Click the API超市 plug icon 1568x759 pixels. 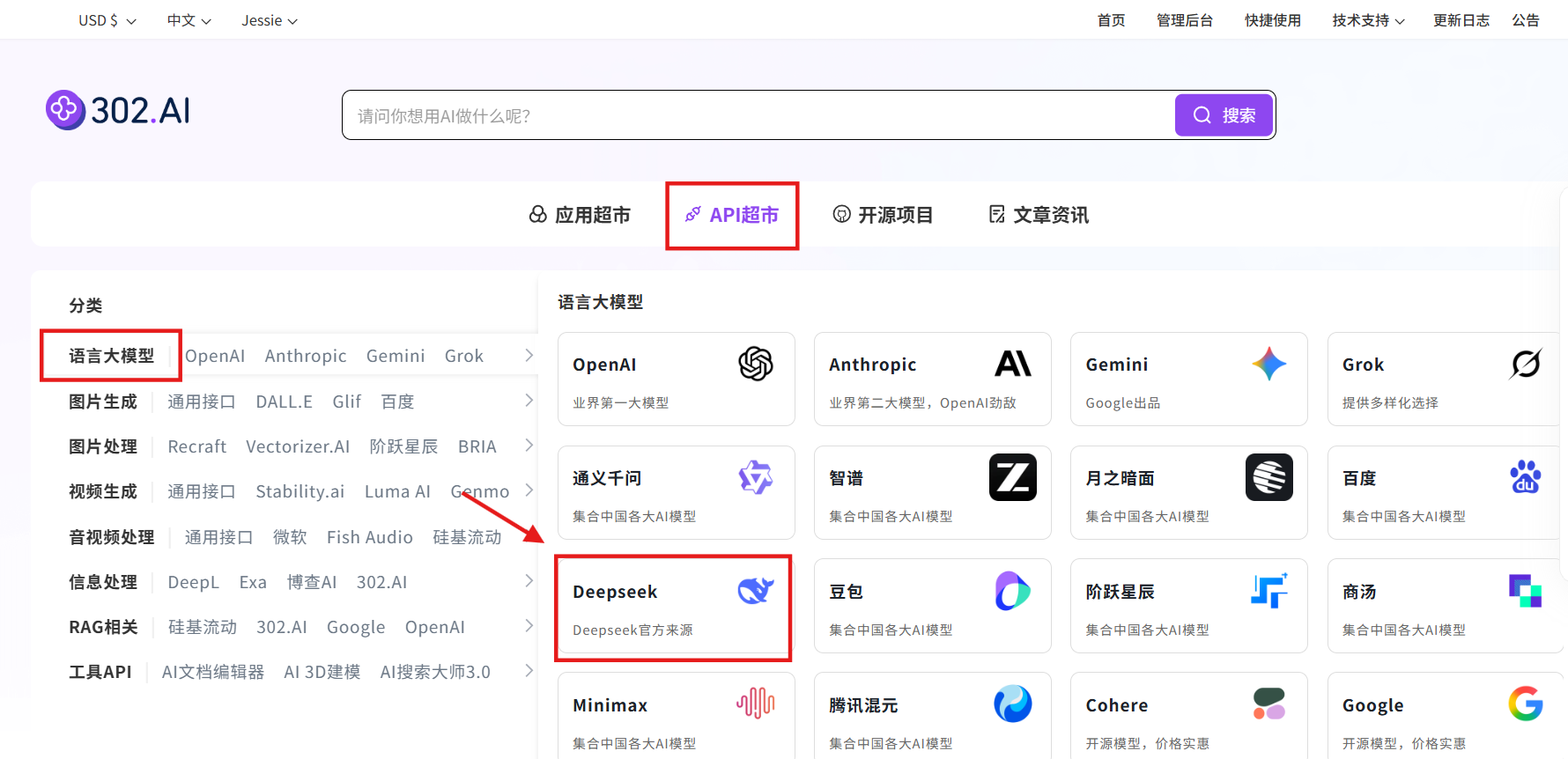tap(693, 215)
